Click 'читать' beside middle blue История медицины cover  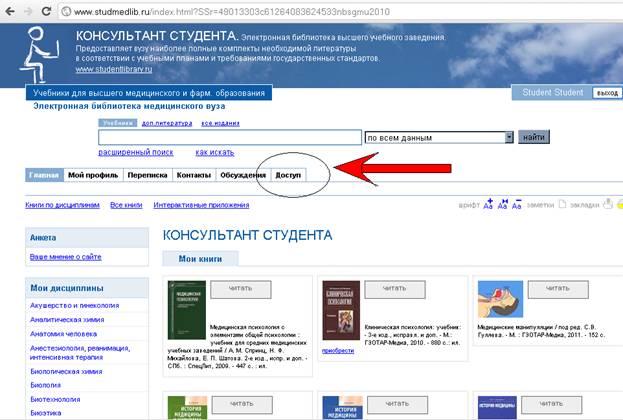[397, 405]
